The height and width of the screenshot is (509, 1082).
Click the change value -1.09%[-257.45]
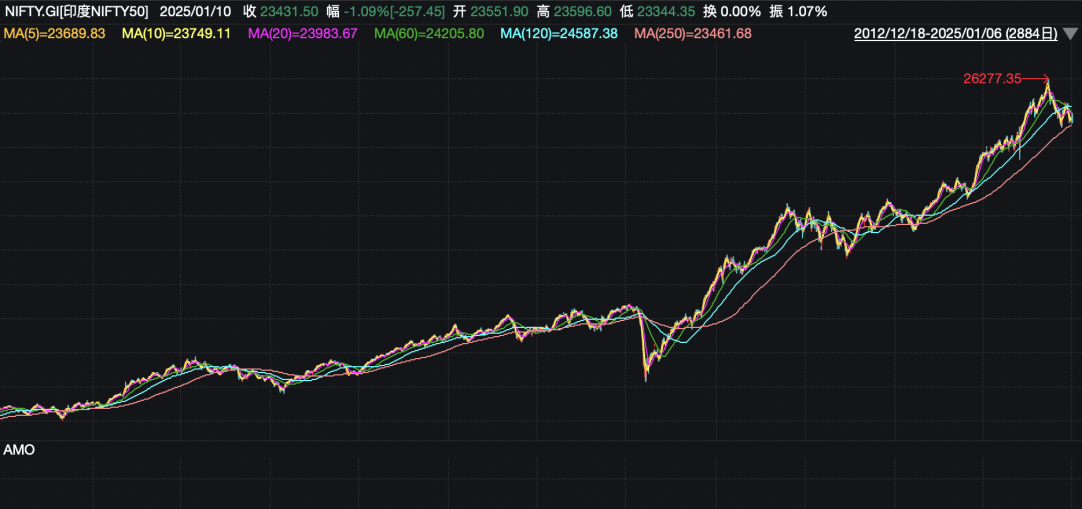[393, 12]
